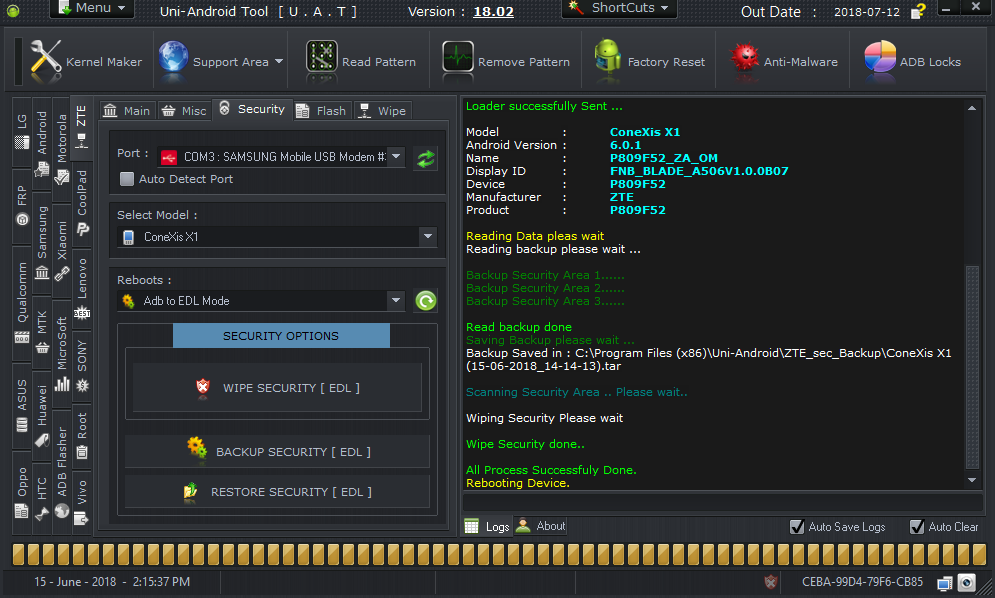Open the Huawei brand side tab

42,415
